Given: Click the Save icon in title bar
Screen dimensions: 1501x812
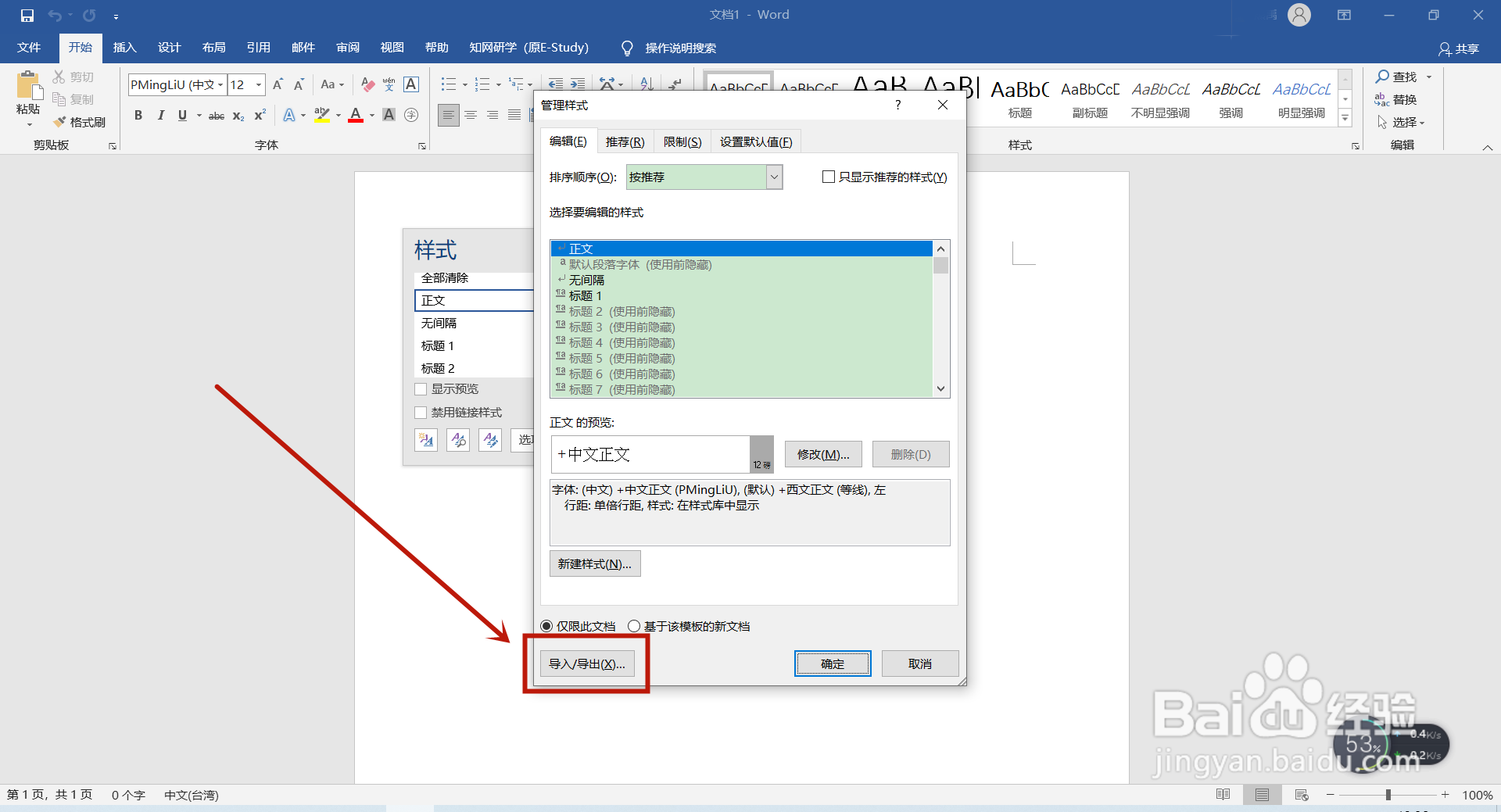Looking at the screenshot, I should pos(27,15).
